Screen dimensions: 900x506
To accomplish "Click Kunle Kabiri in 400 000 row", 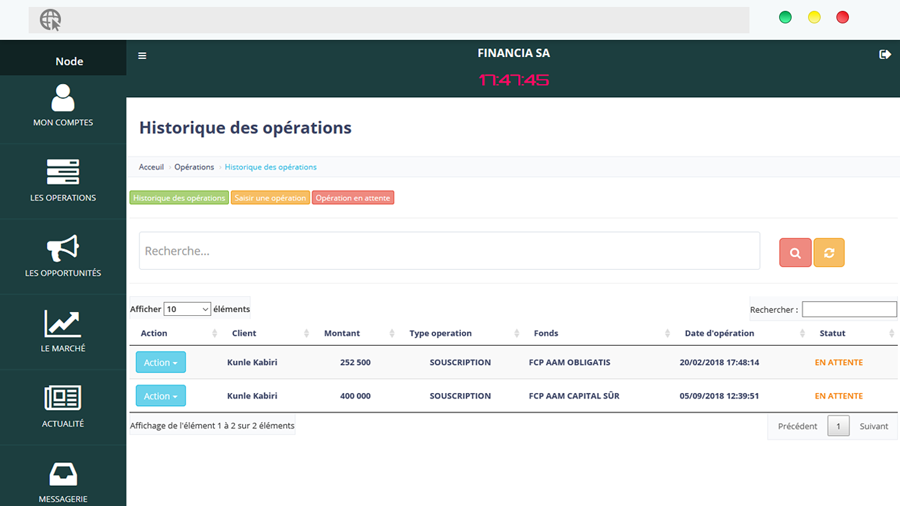I will [252, 396].
